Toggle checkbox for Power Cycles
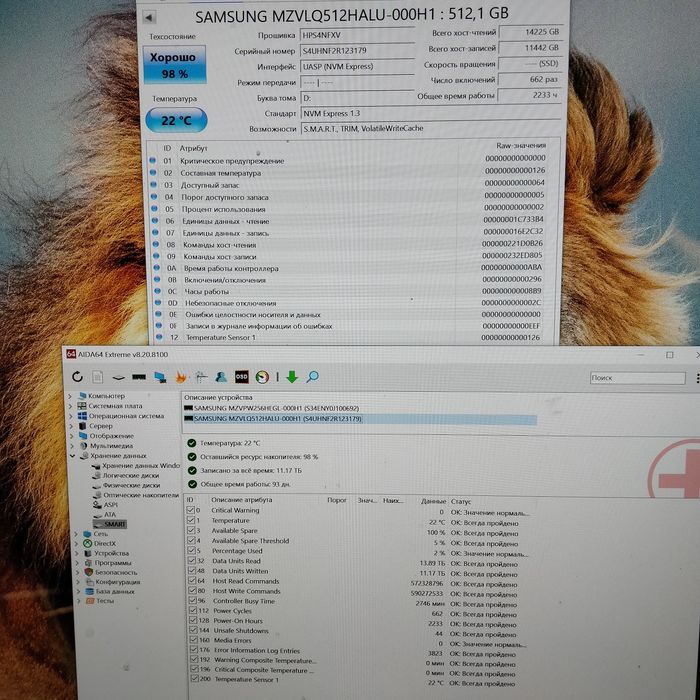The image size is (700, 700). click(x=193, y=610)
